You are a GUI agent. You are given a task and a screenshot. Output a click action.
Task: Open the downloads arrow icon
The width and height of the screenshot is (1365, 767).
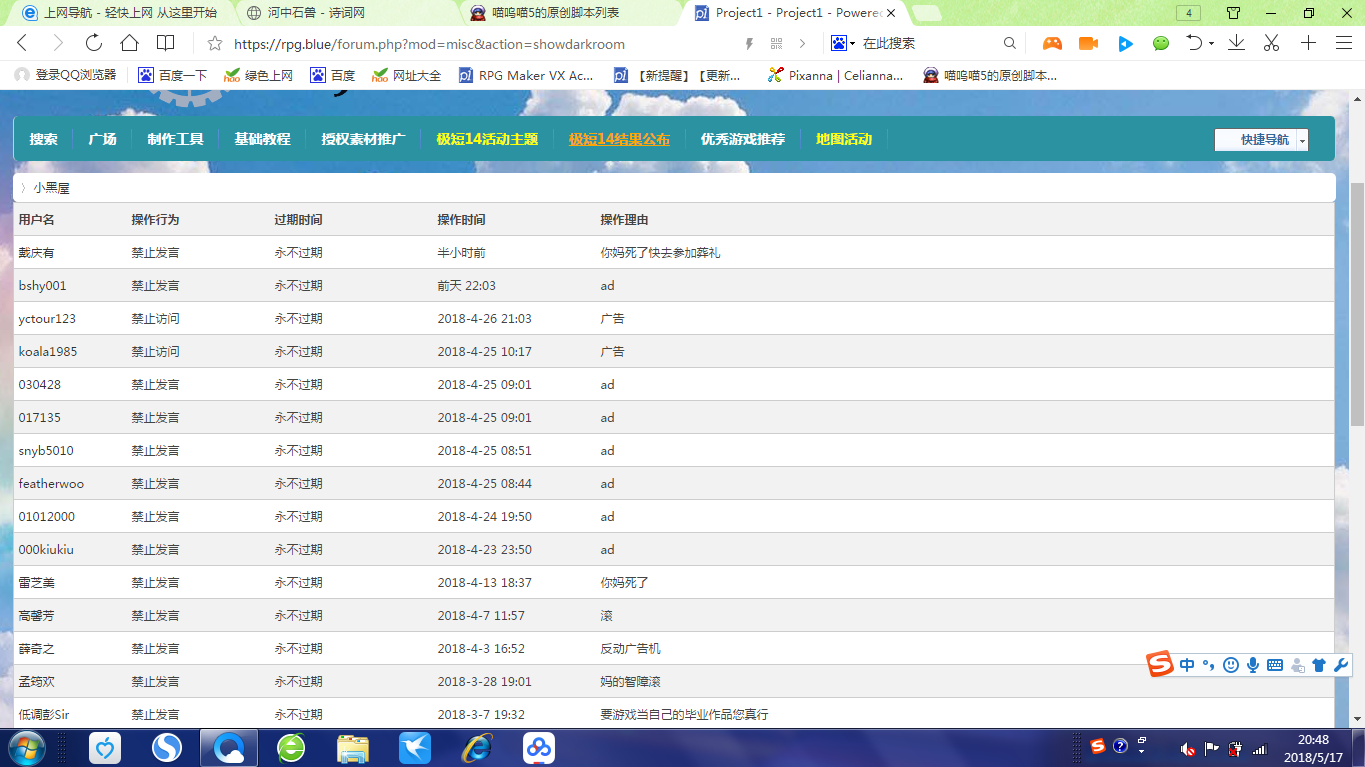pyautogui.click(x=1236, y=43)
